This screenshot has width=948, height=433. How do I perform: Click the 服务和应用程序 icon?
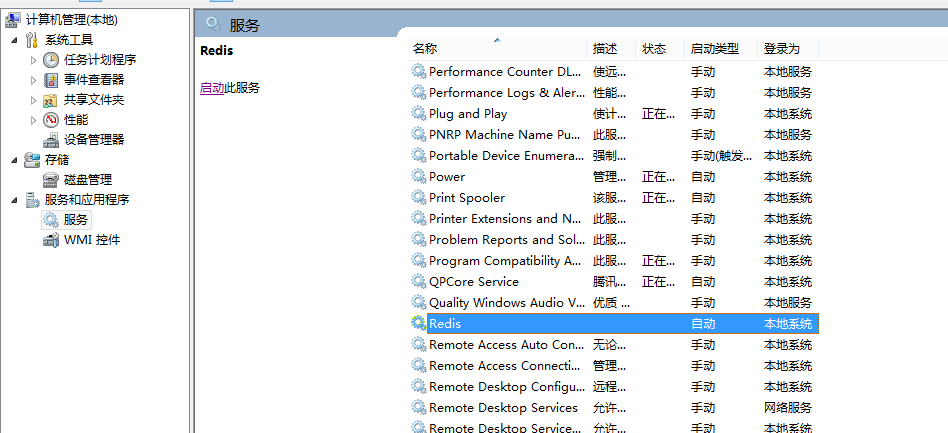(32, 200)
